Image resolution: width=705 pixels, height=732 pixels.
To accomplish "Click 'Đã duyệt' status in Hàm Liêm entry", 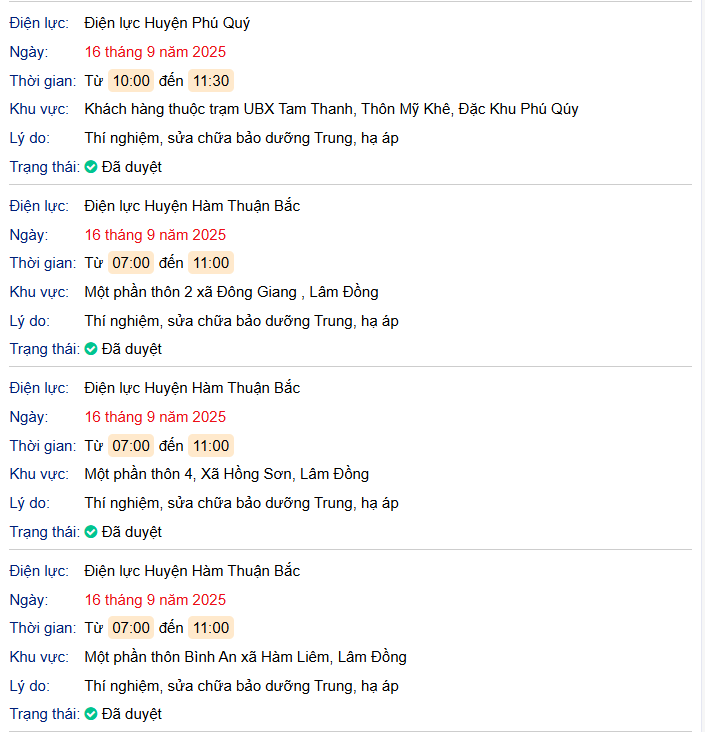I will point(131,714).
